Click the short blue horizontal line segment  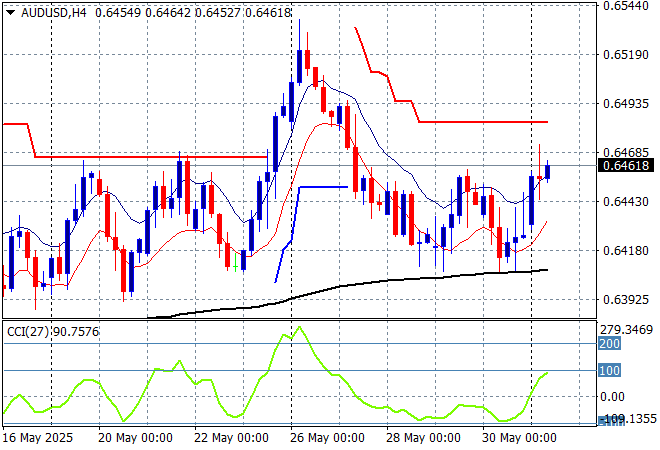(x=322, y=187)
